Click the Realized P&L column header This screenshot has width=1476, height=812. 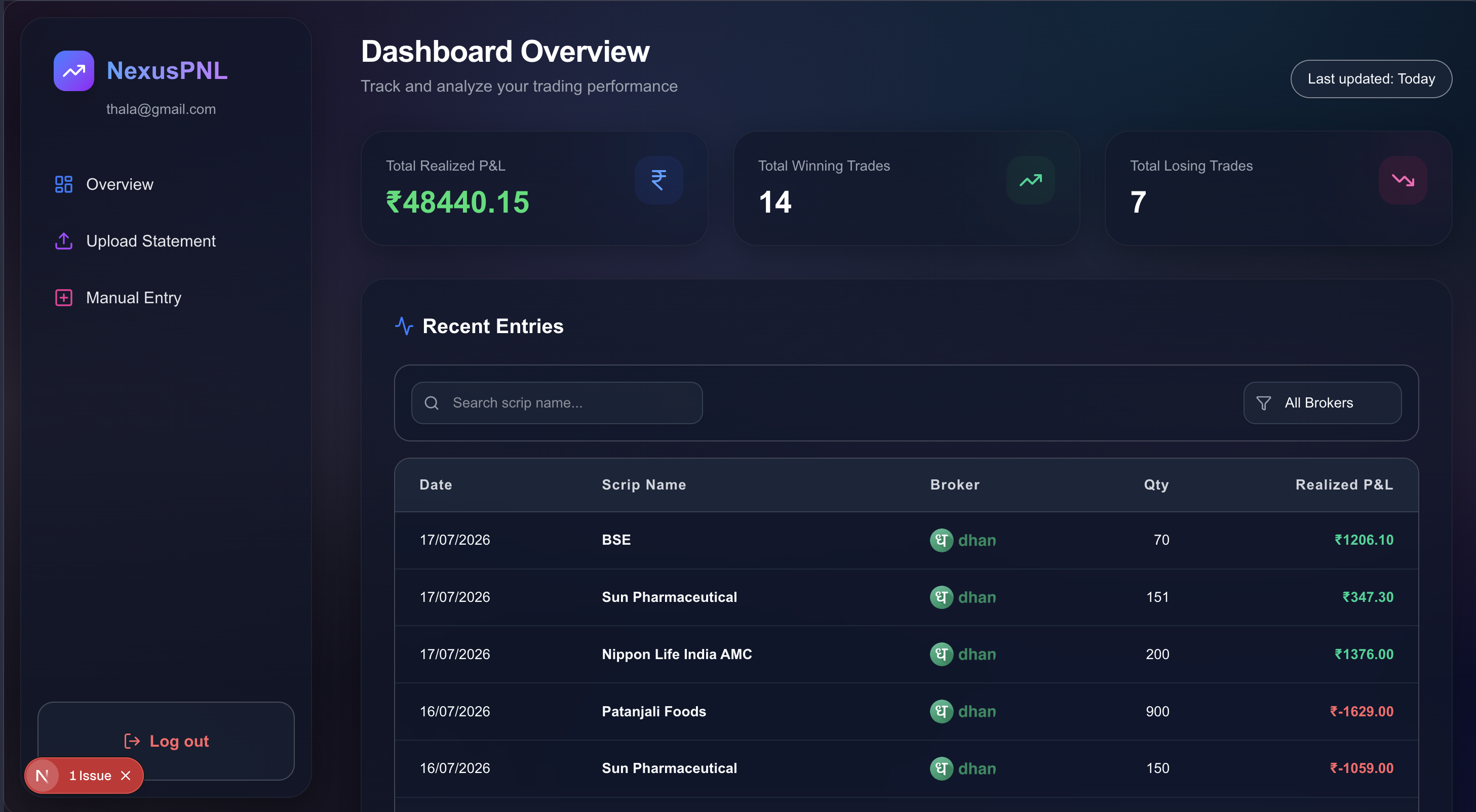point(1344,485)
